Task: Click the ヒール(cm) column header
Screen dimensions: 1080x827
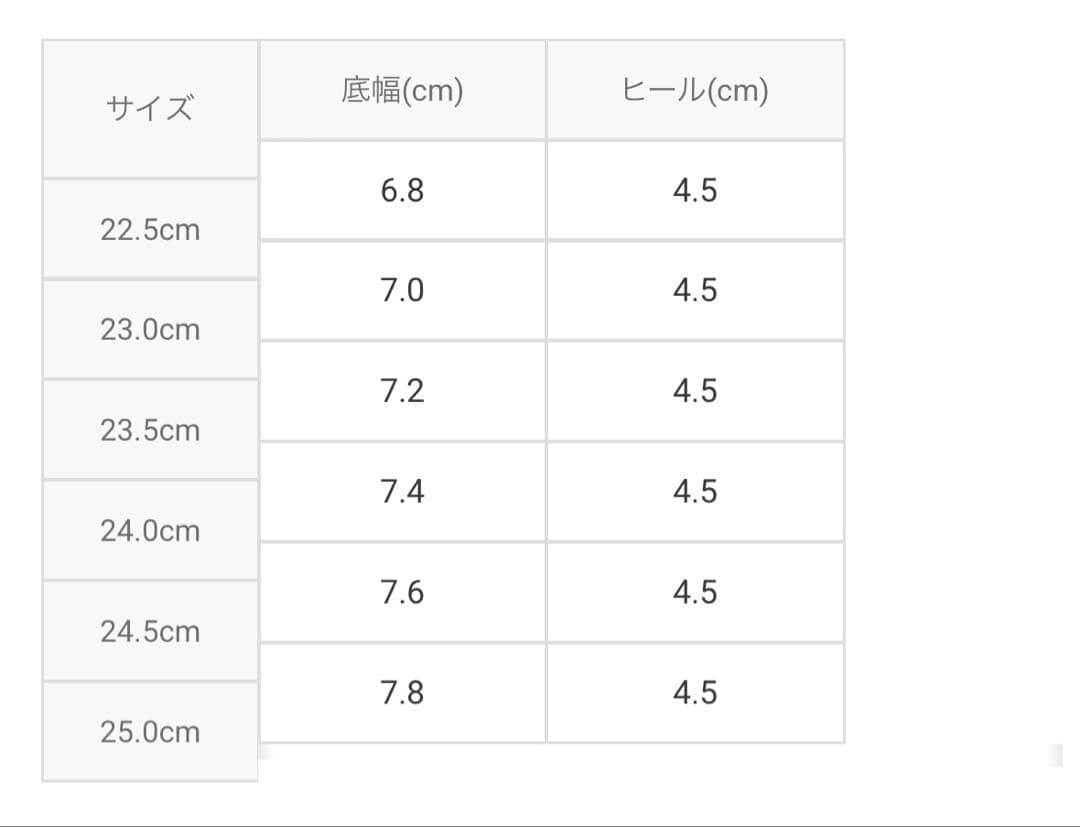Action: point(695,90)
